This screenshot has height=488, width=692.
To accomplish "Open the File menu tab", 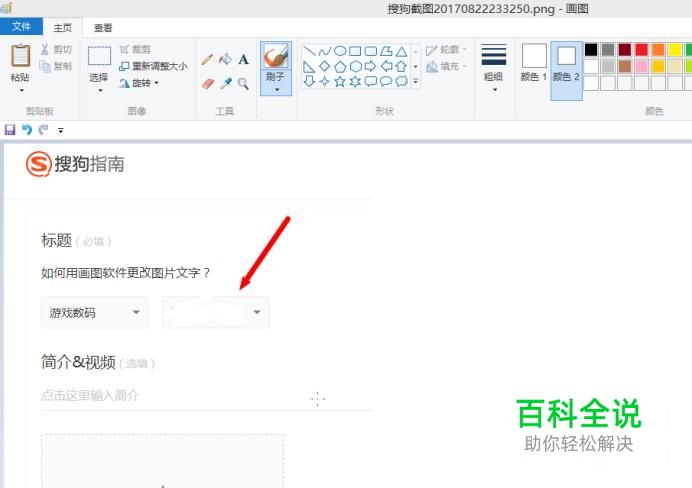I will pos(21,26).
